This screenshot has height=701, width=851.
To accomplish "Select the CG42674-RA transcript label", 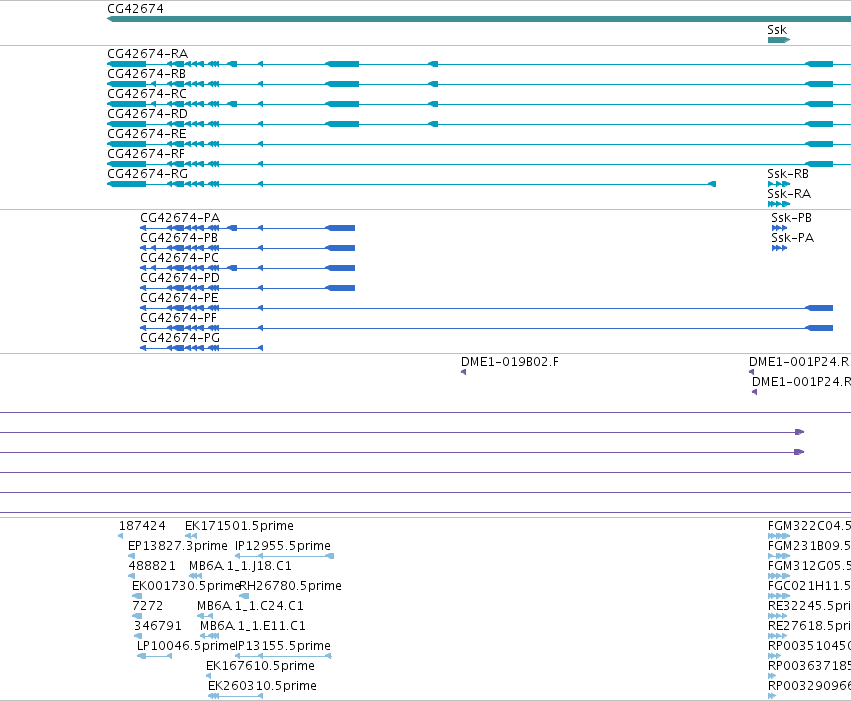I will click(x=148, y=54).
